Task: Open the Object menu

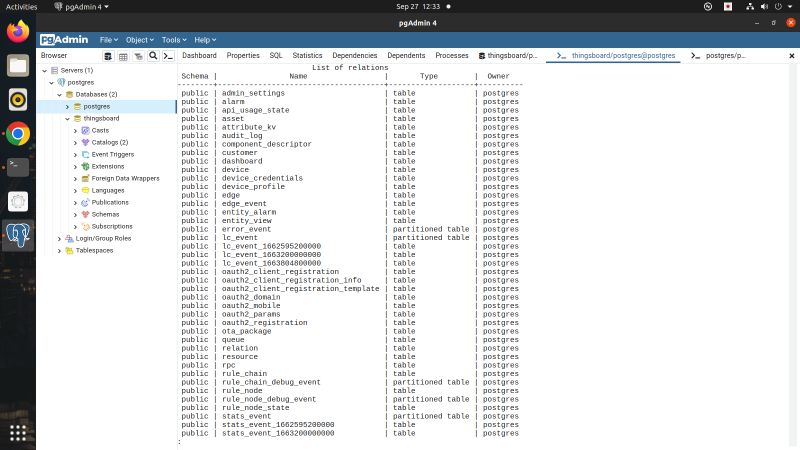Action: point(139,40)
